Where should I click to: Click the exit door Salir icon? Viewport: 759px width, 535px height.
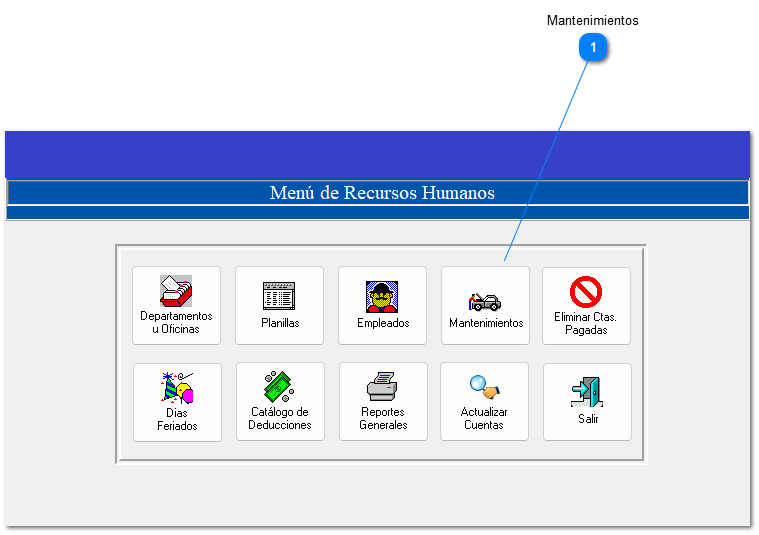coord(587,390)
